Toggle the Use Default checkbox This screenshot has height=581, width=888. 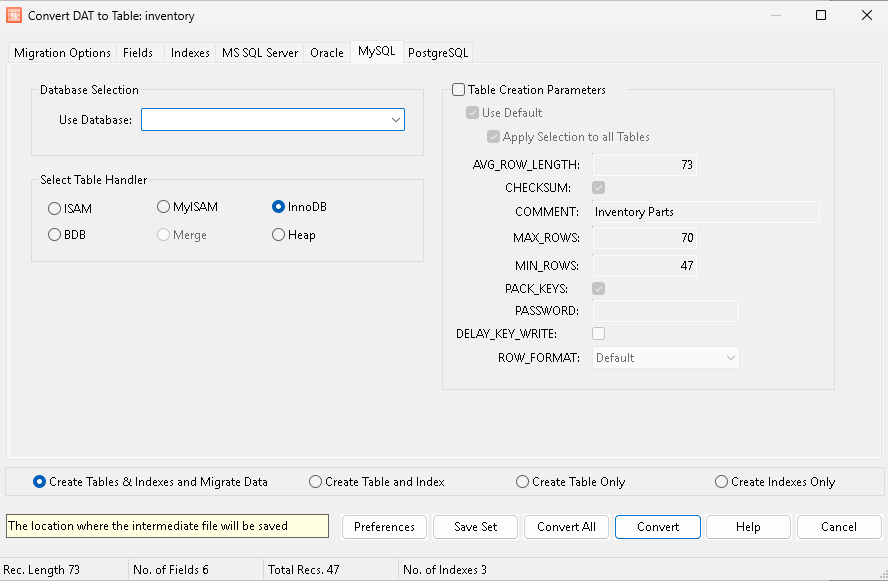(473, 113)
